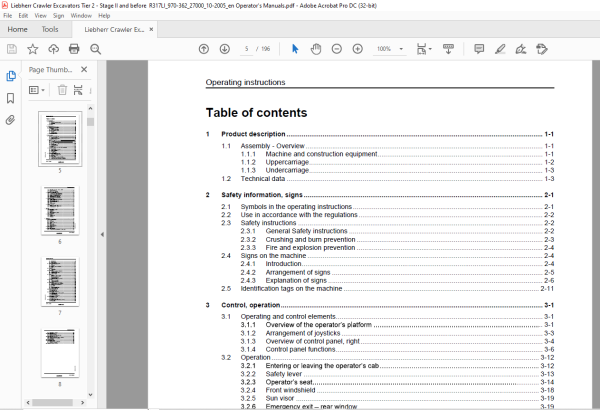Open the Help menu
The width and height of the screenshot is (600, 410).
(x=104, y=16)
